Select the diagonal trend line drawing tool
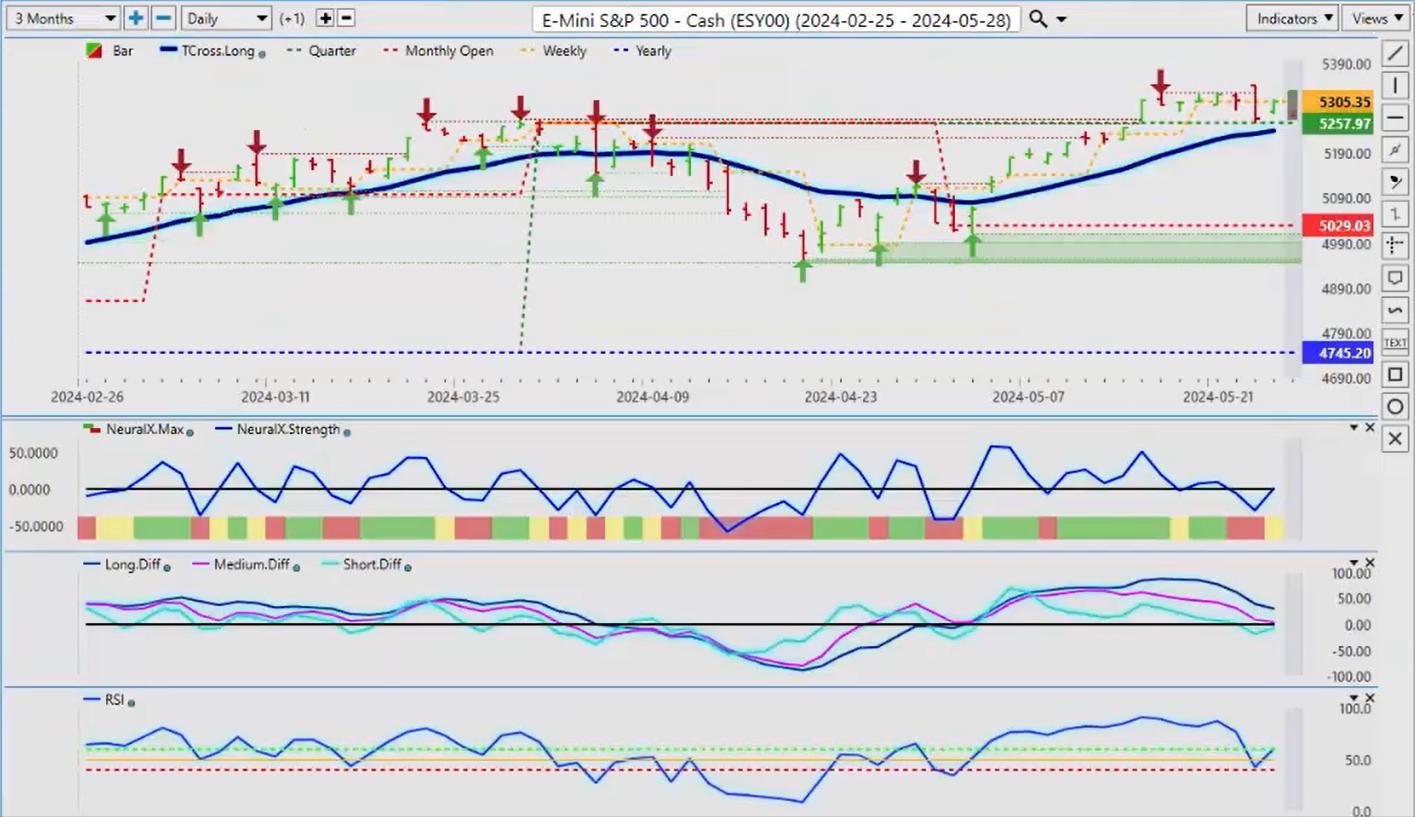The image size is (1415, 817). click(1395, 52)
